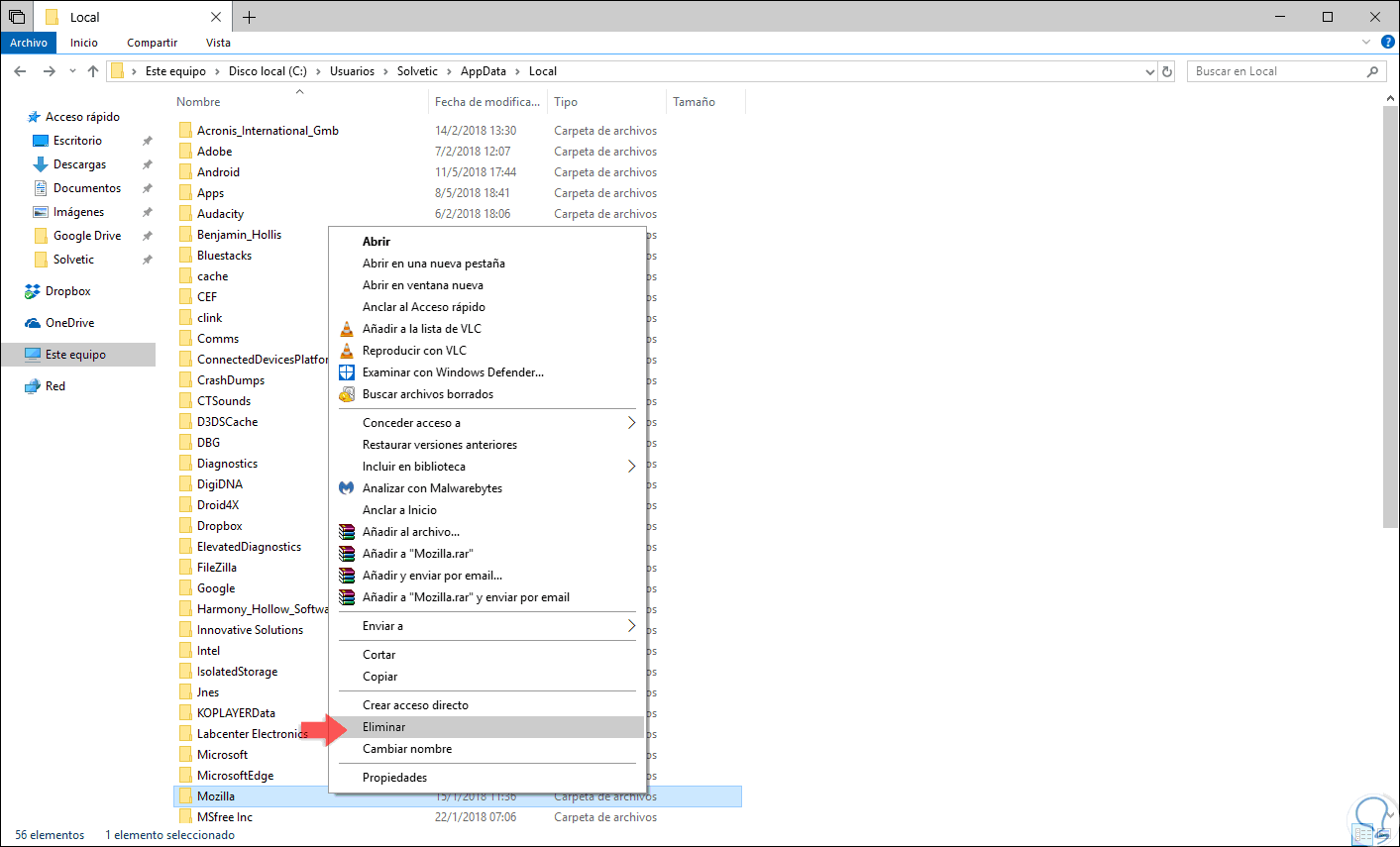Go forward with the forward arrow
The width and height of the screenshot is (1400, 847).
pos(50,71)
